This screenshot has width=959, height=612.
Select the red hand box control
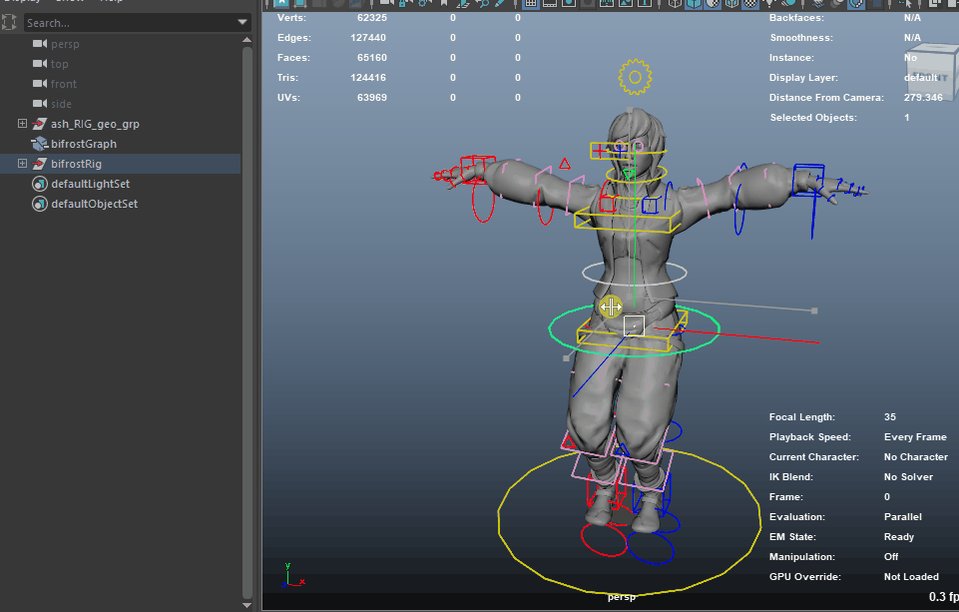click(478, 169)
